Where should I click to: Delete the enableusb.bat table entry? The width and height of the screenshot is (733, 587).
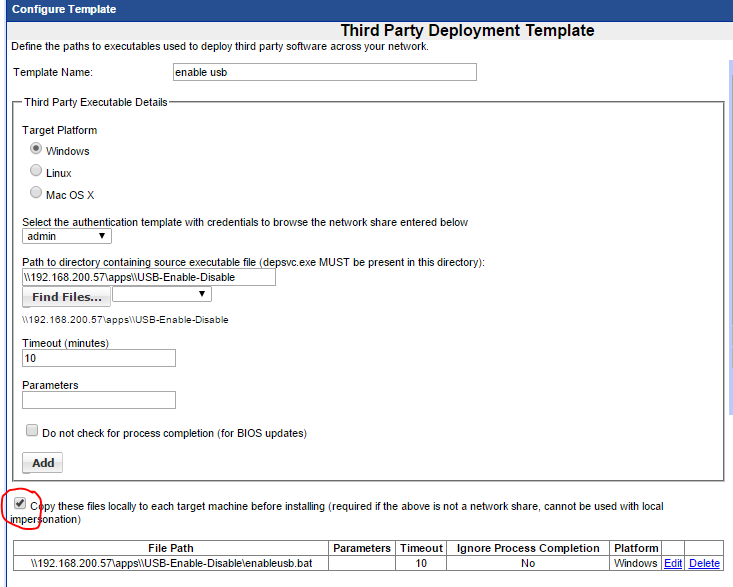(704, 564)
